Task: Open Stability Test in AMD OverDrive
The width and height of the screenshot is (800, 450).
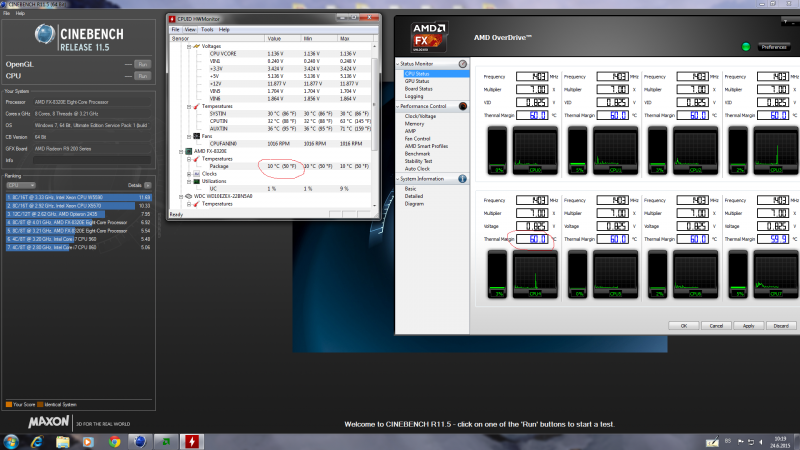Action: [418, 161]
